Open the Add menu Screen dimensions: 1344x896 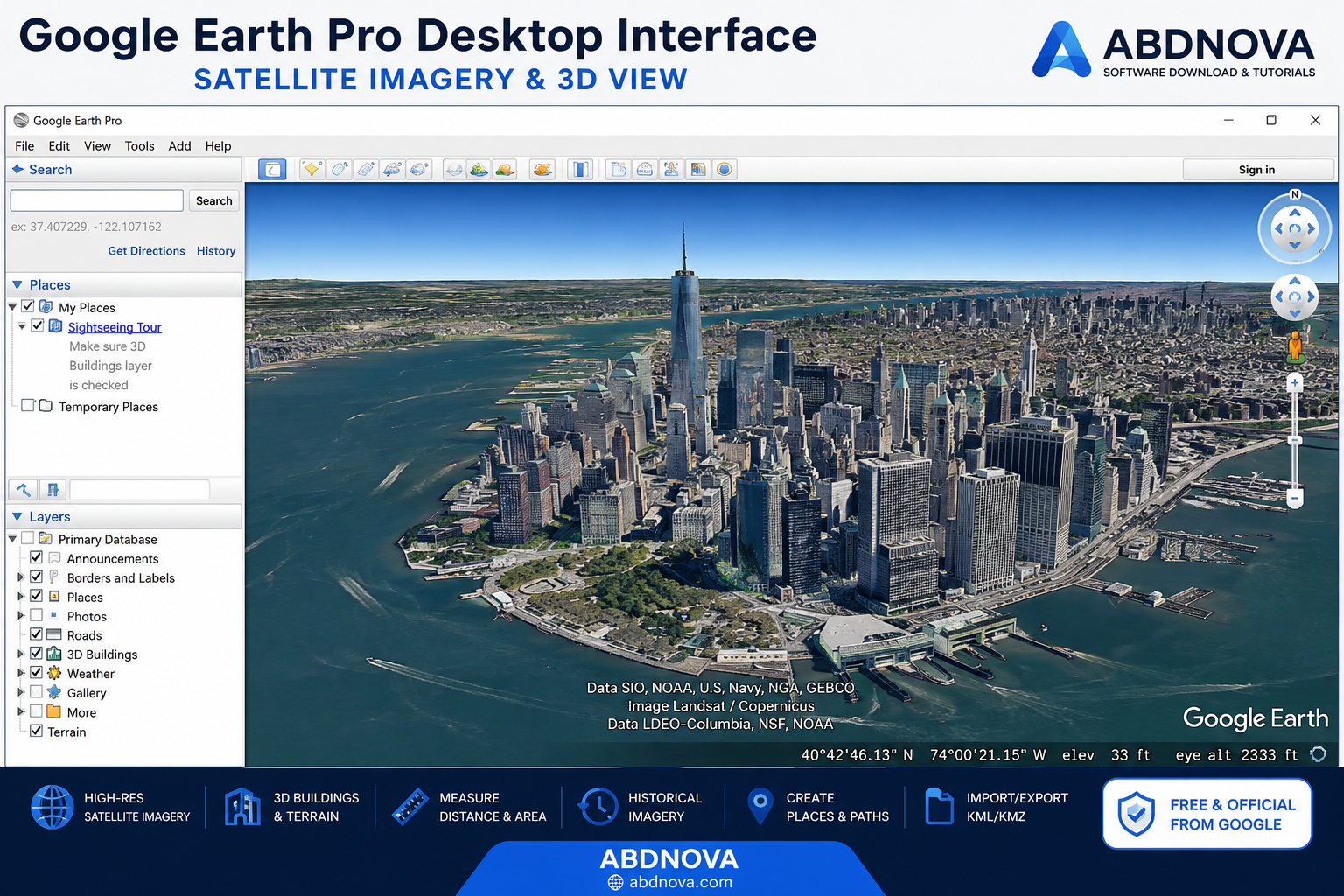click(179, 146)
